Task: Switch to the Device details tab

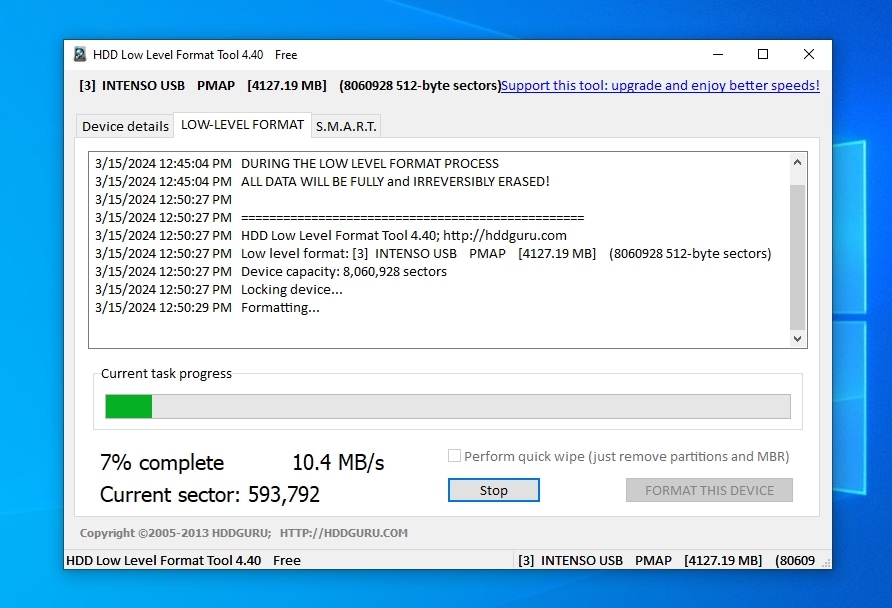Action: tap(125, 126)
